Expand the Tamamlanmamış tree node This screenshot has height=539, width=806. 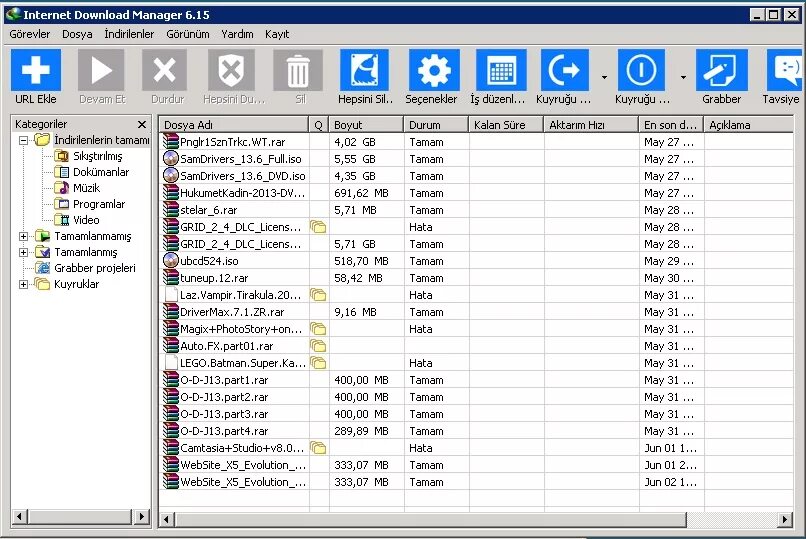coord(24,236)
